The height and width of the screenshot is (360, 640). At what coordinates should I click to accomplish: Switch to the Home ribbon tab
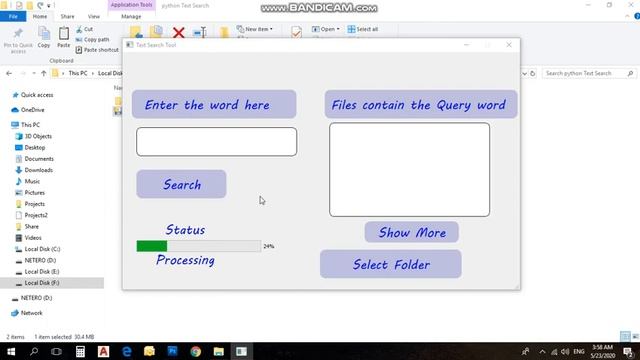pyautogui.click(x=40, y=16)
